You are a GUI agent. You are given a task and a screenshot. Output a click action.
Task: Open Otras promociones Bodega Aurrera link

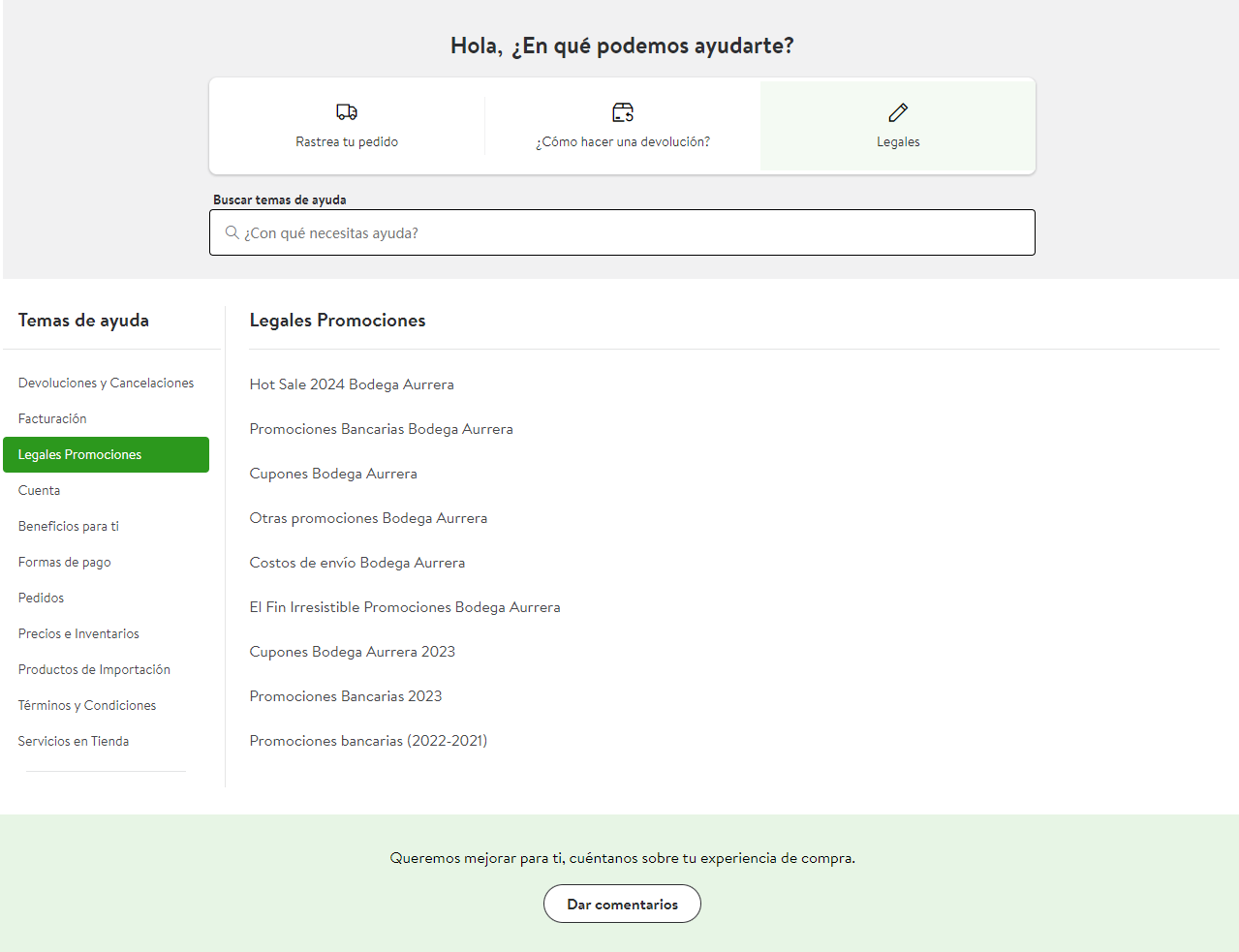[x=368, y=518]
